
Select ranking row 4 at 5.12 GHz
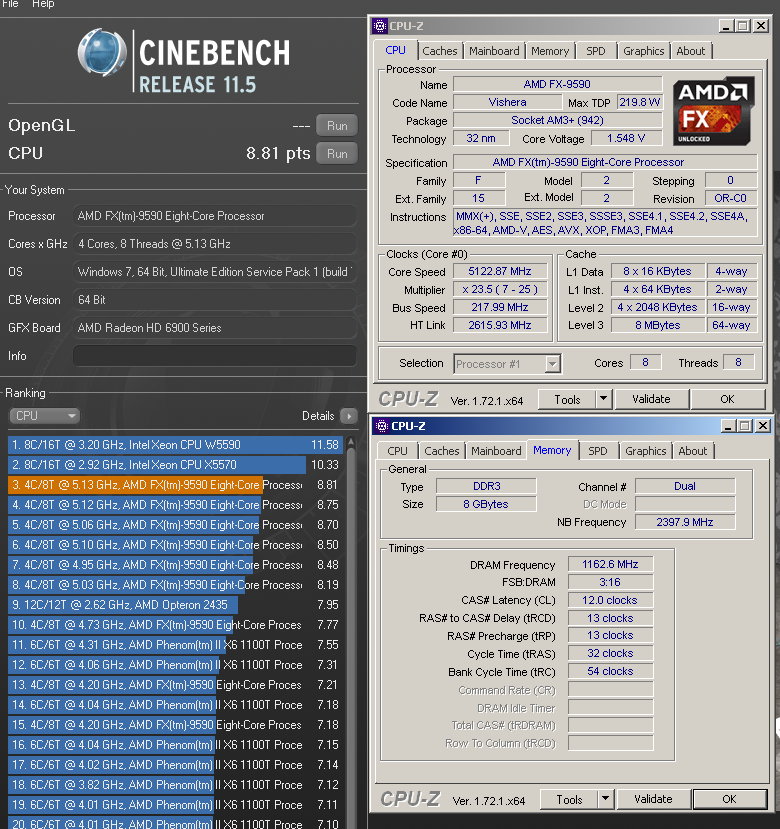tap(175, 505)
